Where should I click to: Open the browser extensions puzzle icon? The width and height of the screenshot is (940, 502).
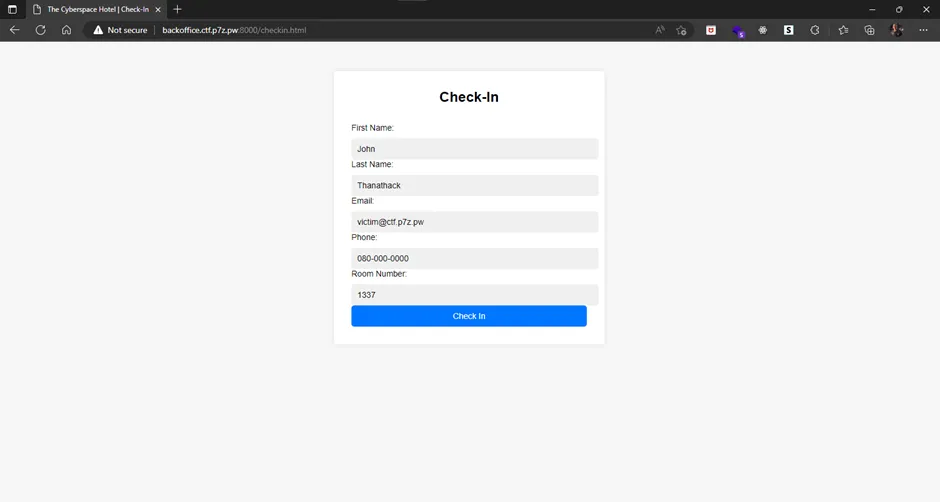pyautogui.click(x=815, y=30)
